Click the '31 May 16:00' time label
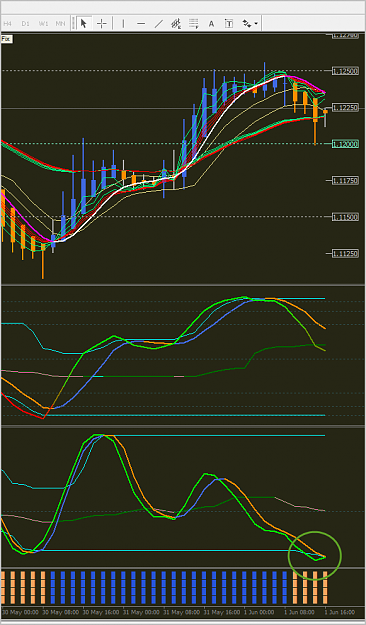The width and height of the screenshot is (366, 625). click(222, 612)
